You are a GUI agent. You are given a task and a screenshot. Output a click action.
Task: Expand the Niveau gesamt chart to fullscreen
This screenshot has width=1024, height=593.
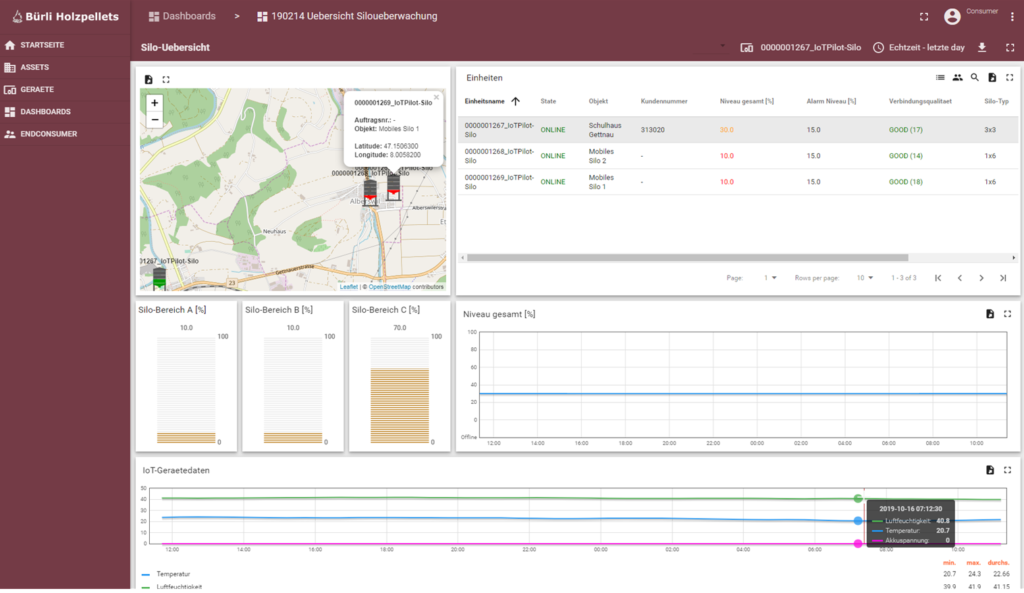pyautogui.click(x=1008, y=311)
